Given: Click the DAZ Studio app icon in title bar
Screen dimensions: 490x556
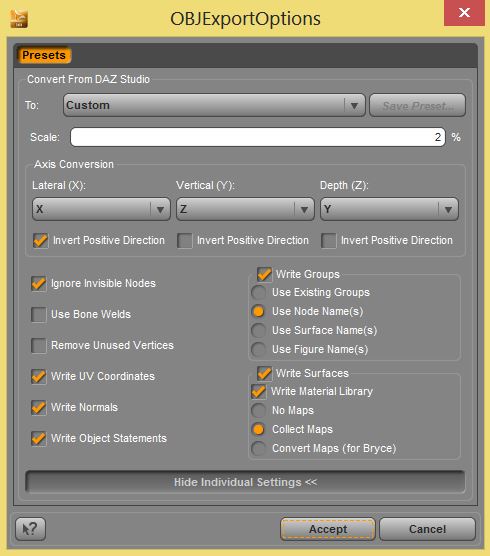Looking at the screenshot, I should coord(18,19).
